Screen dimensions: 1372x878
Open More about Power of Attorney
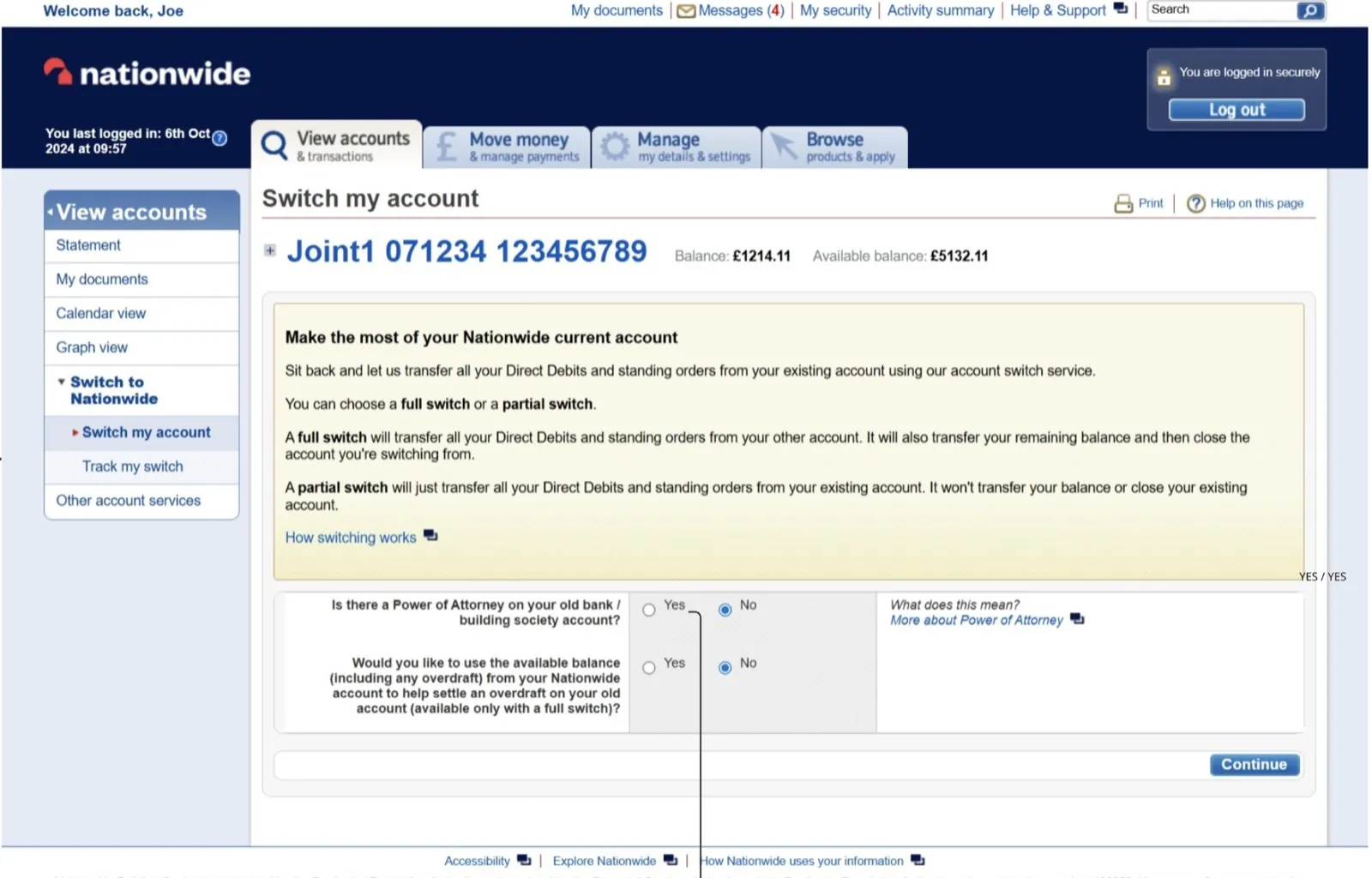(x=976, y=620)
